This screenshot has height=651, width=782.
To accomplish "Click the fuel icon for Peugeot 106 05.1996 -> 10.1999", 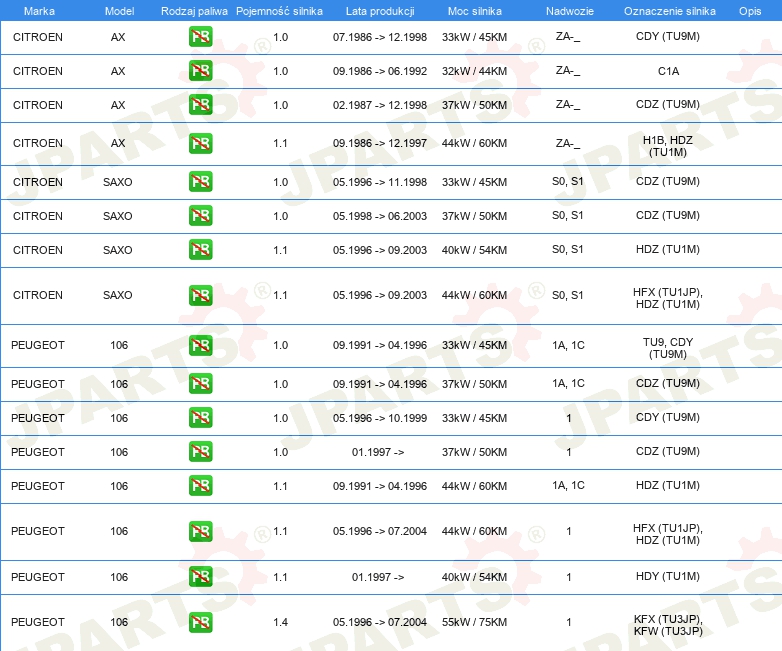I will (x=200, y=418).
